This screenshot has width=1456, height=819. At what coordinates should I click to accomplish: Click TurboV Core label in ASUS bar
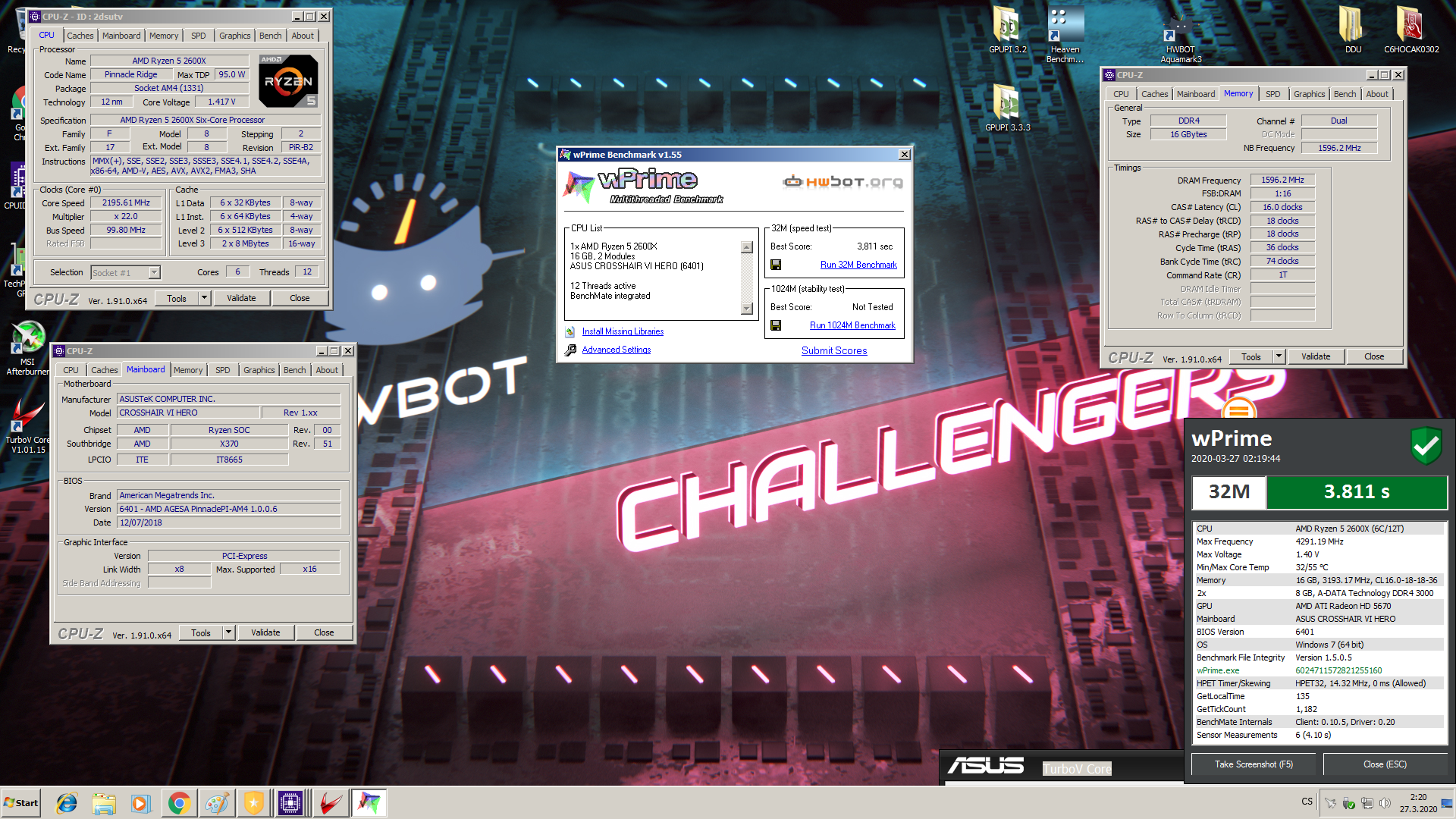1077,769
